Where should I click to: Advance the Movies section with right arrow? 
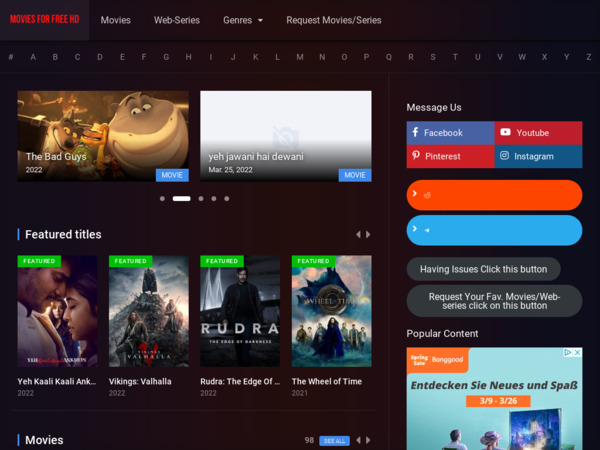pyautogui.click(x=368, y=440)
